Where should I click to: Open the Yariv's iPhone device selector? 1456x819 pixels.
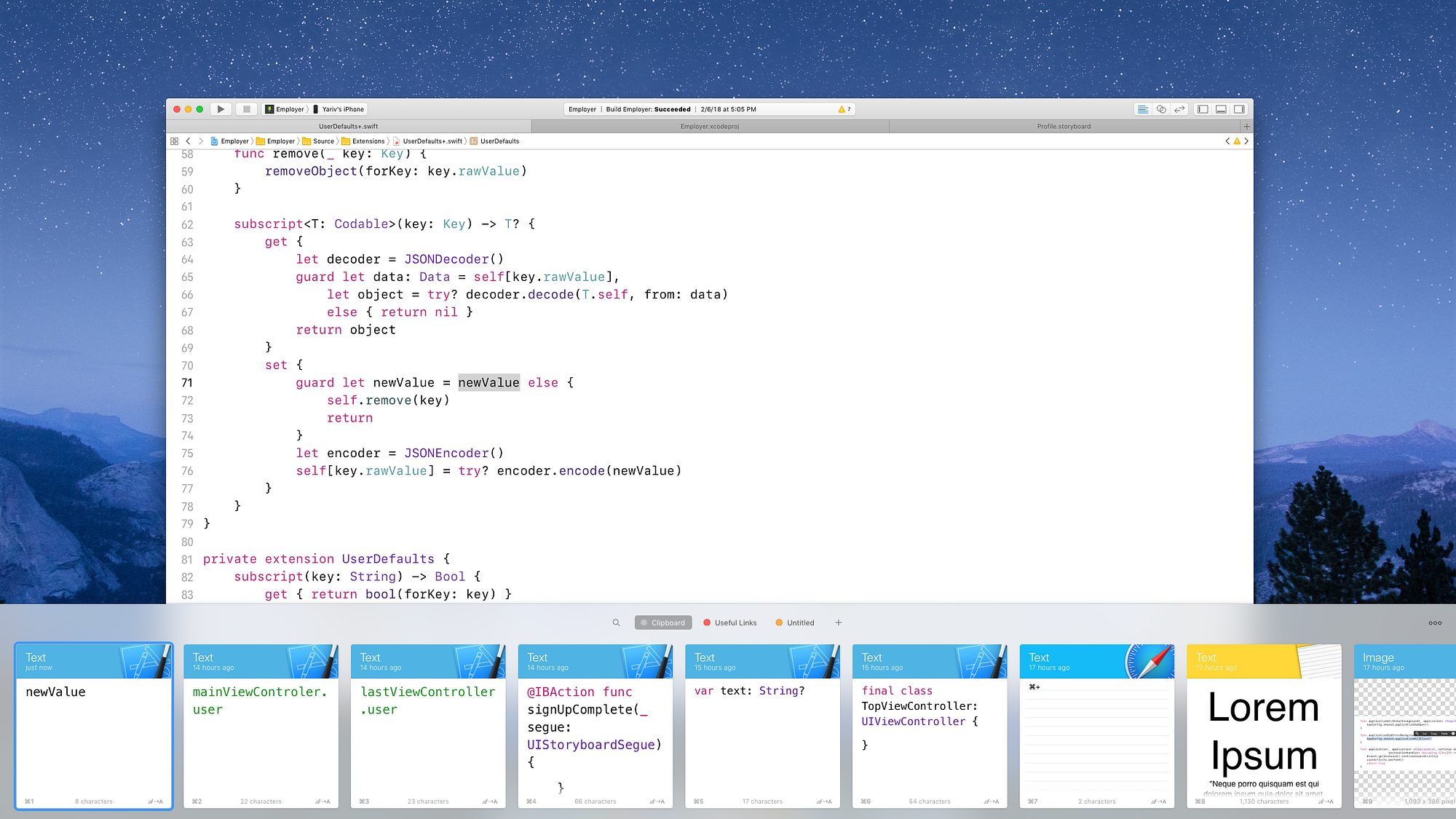pyautogui.click(x=342, y=109)
